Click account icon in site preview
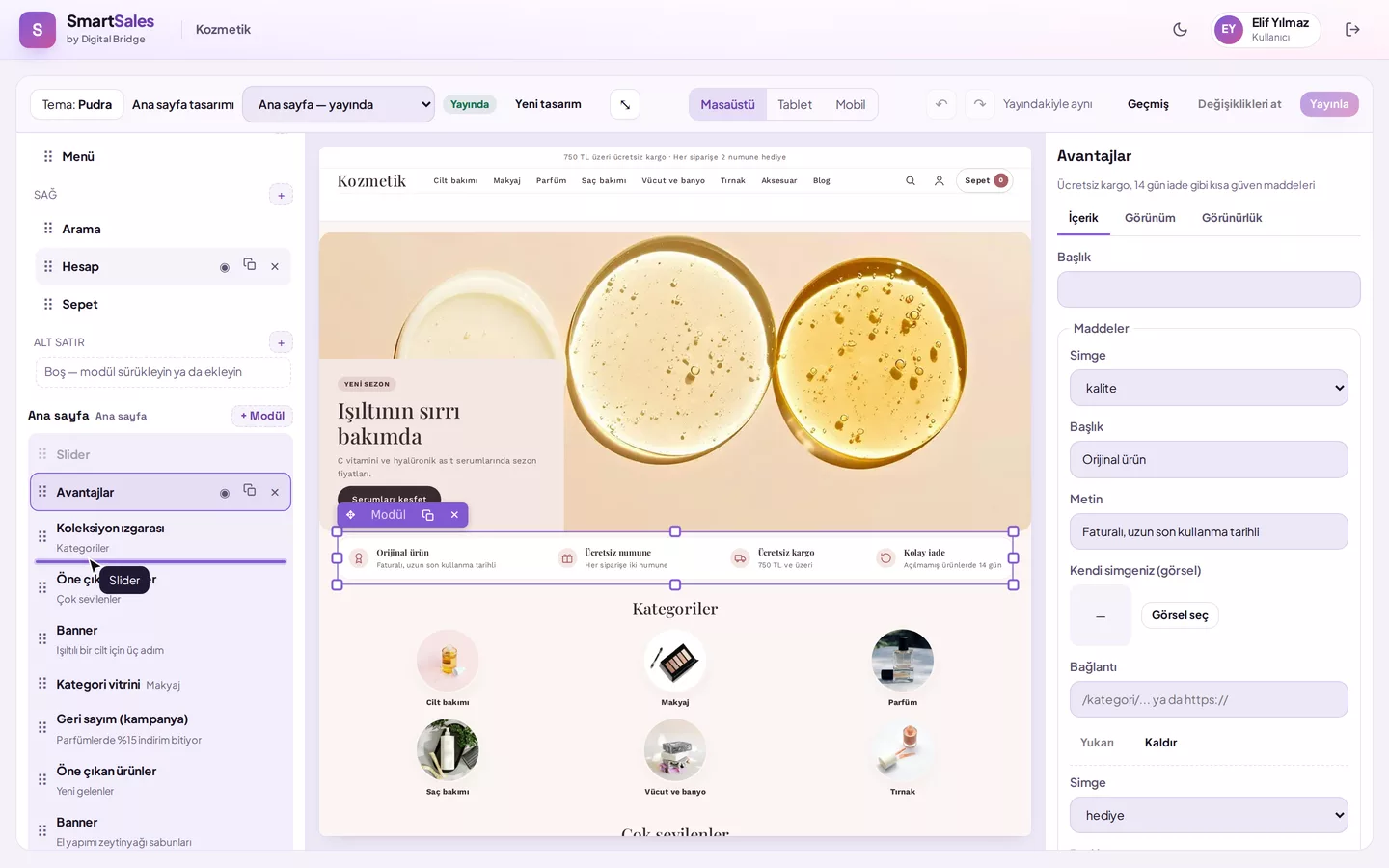 939,180
